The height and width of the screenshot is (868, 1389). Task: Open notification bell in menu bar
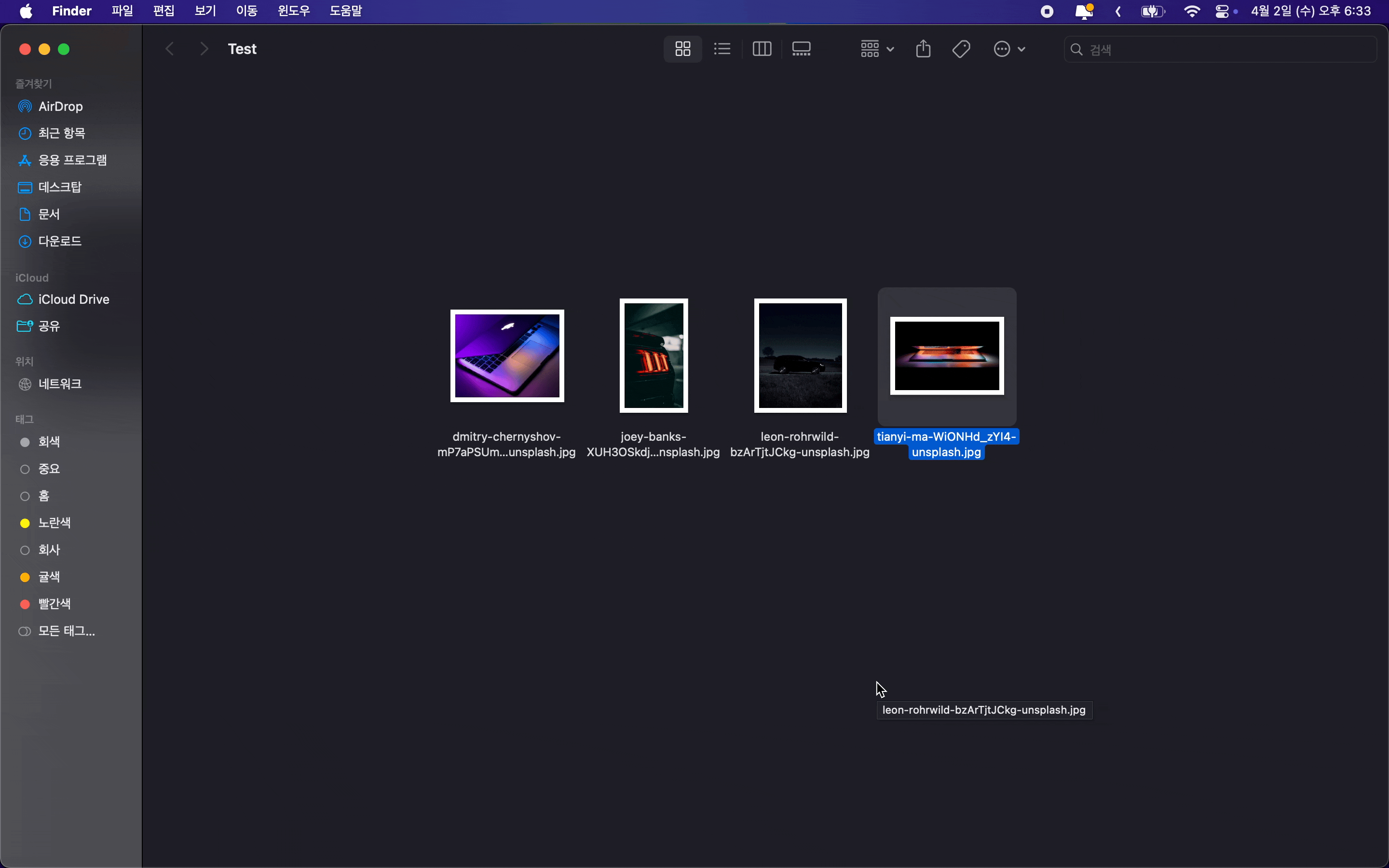click(1083, 12)
